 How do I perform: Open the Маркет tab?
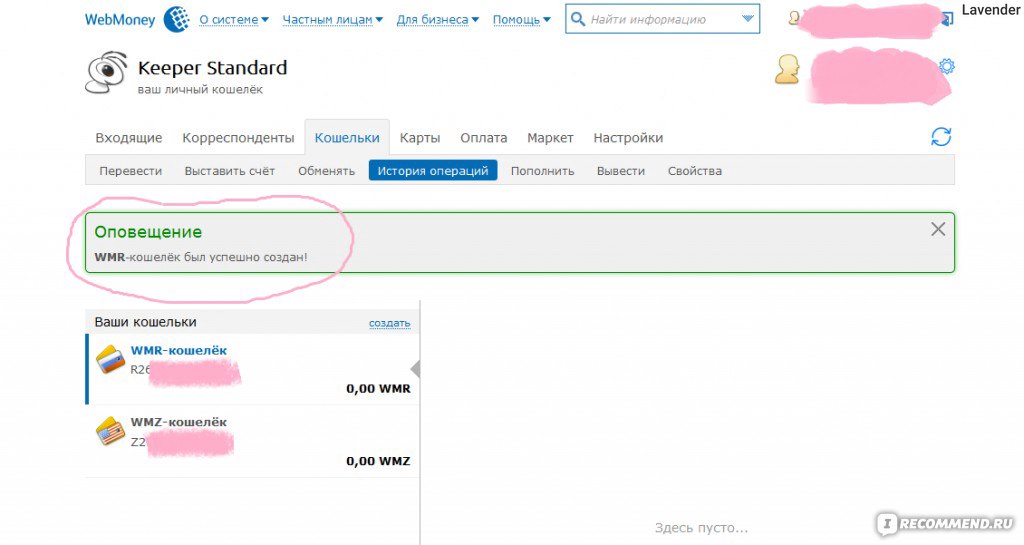(550, 138)
